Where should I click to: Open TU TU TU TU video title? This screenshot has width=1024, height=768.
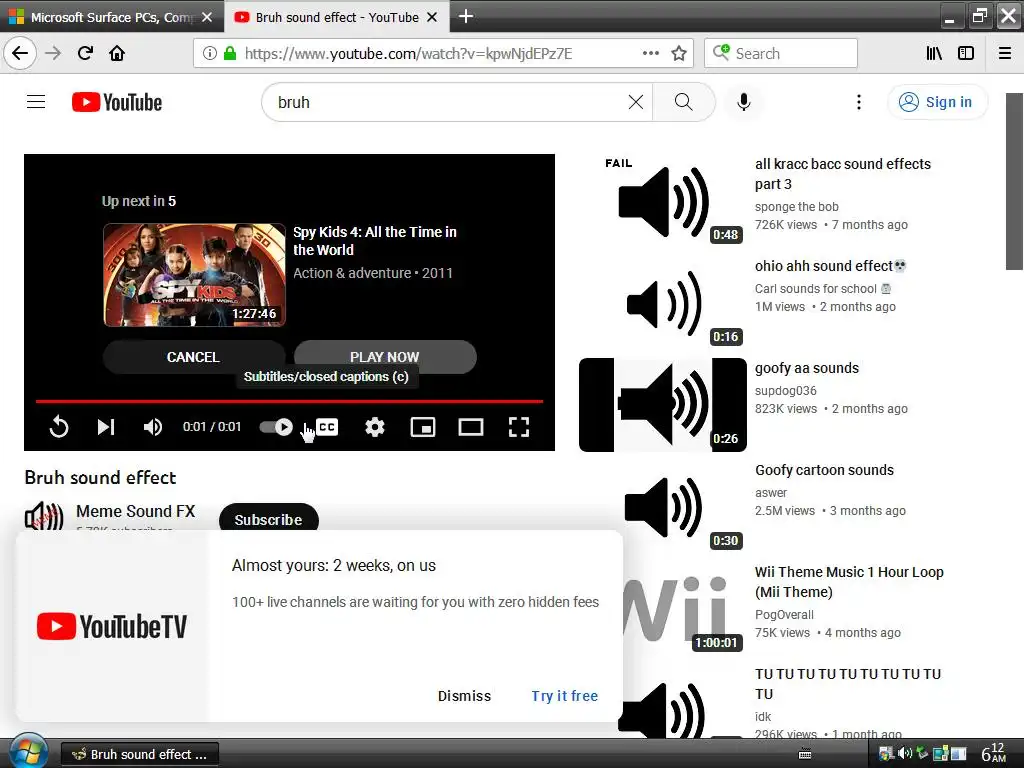(848, 684)
